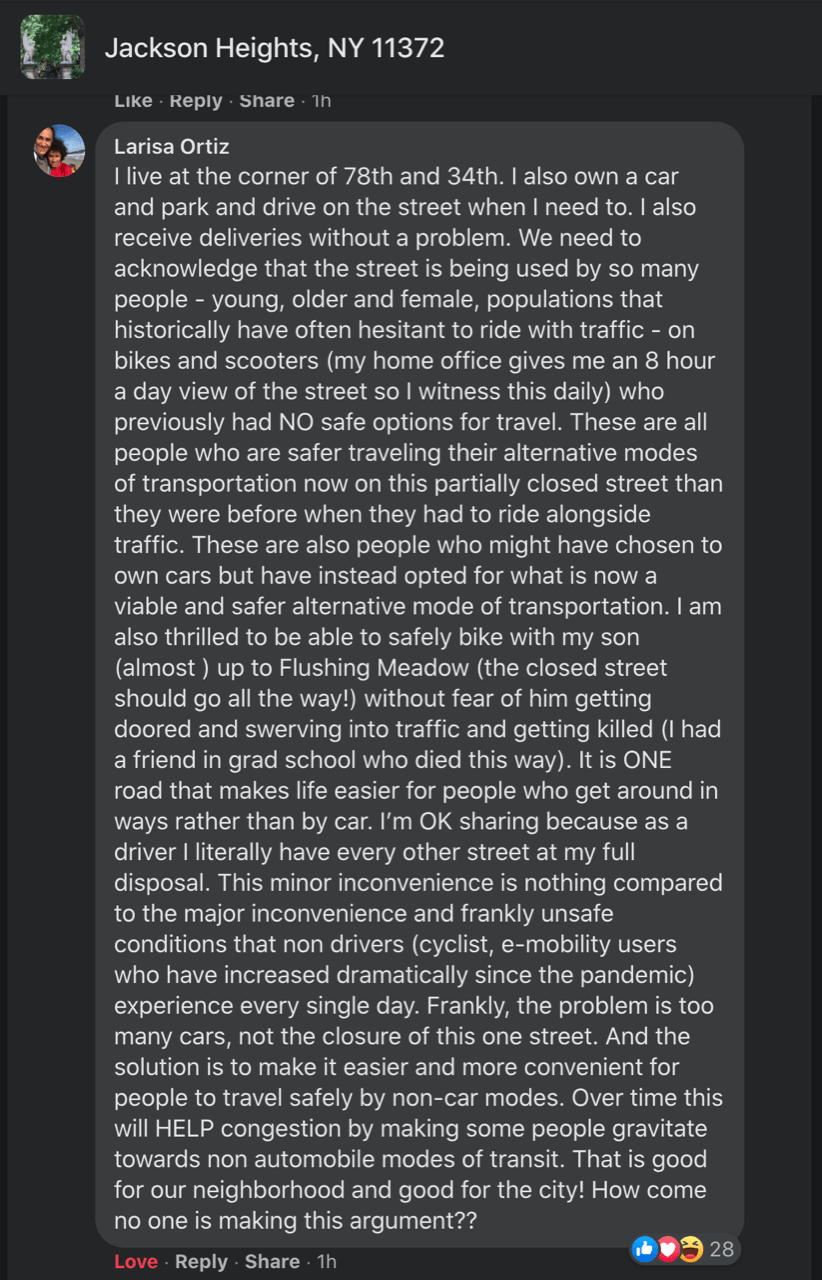Viewport: 822px width, 1280px height.
Task: Open Jackson Heights, NY 11372 group title
Action: tap(274, 47)
